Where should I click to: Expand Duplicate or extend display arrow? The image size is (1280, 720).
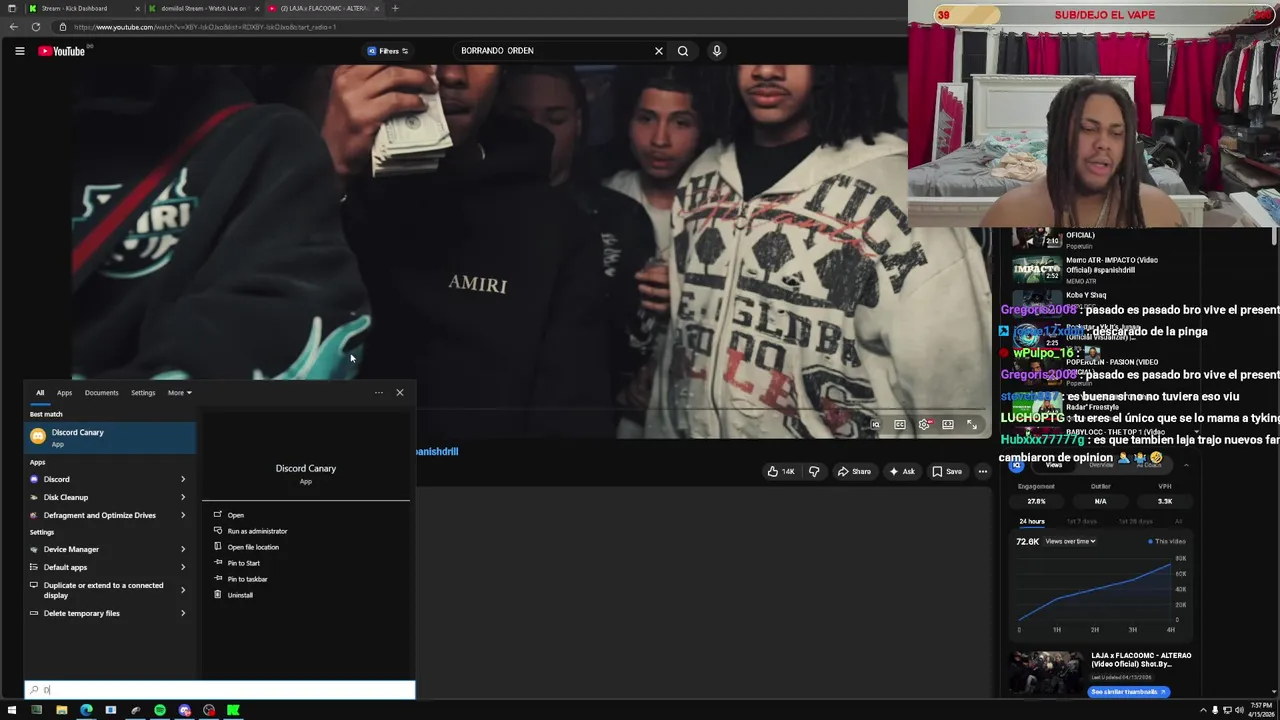click(183, 590)
